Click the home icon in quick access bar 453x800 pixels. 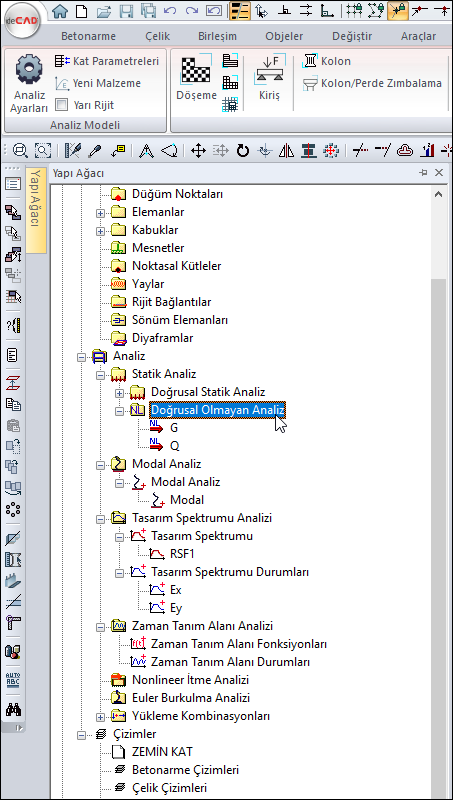click(60, 10)
